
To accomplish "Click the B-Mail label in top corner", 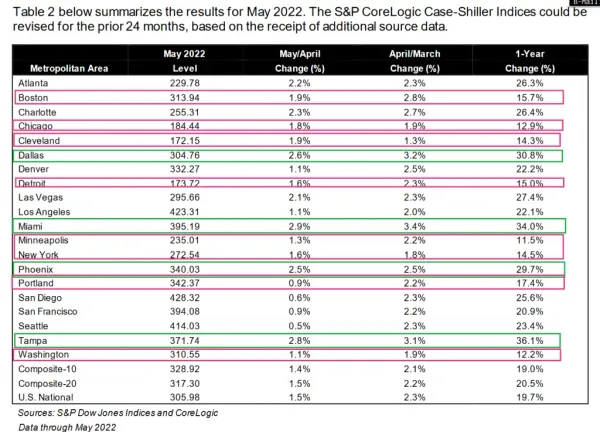I will tap(584, 4).
